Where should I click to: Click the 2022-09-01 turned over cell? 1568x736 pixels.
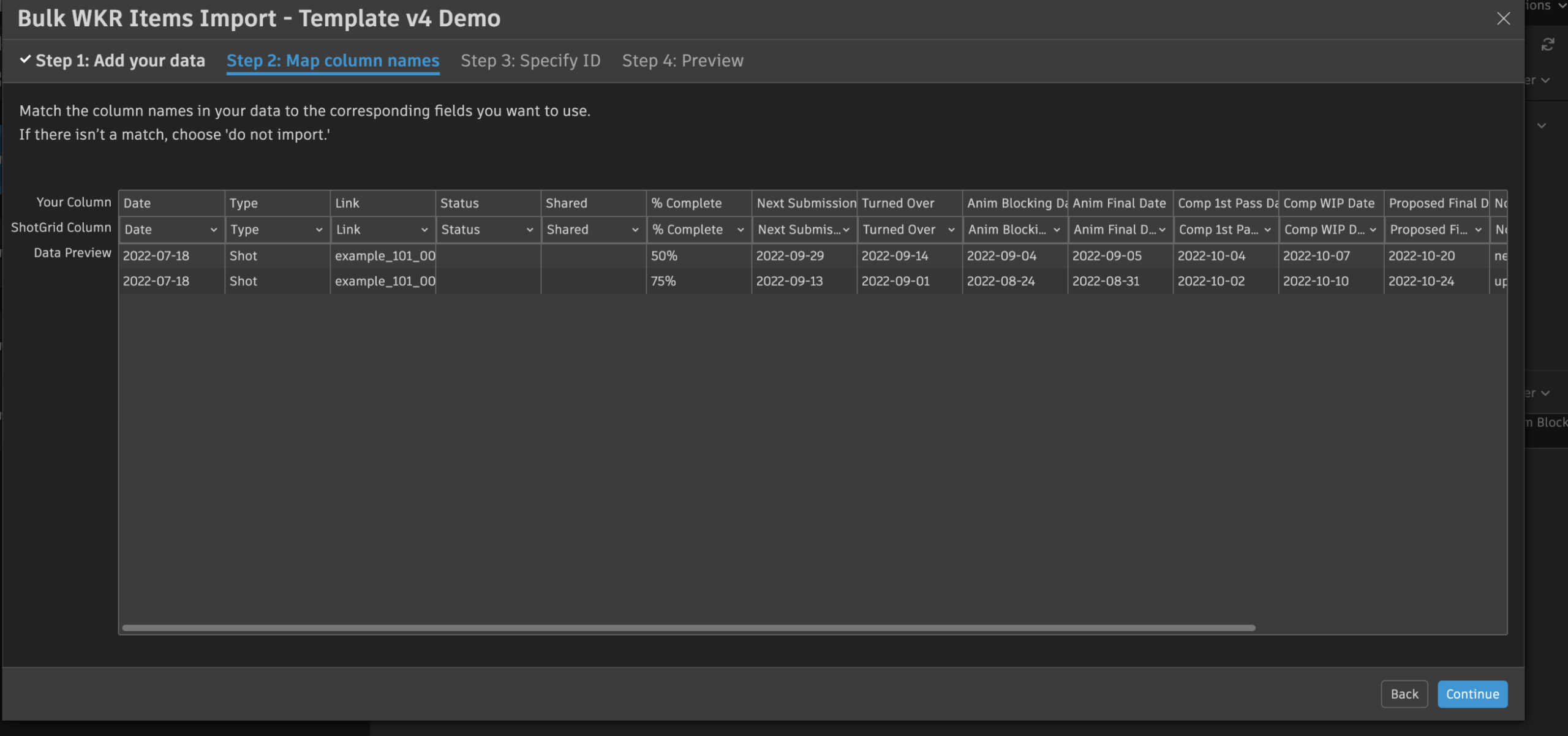909,281
